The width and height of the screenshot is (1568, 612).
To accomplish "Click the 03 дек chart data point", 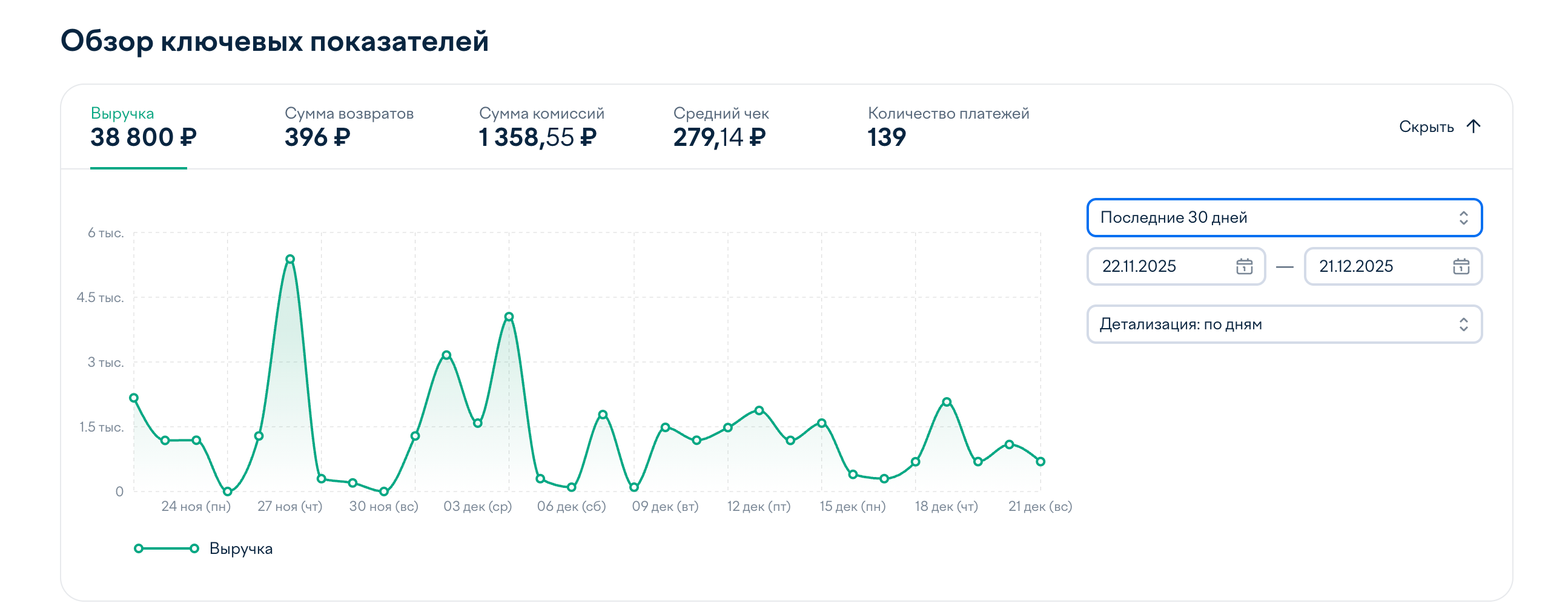I will click(478, 423).
